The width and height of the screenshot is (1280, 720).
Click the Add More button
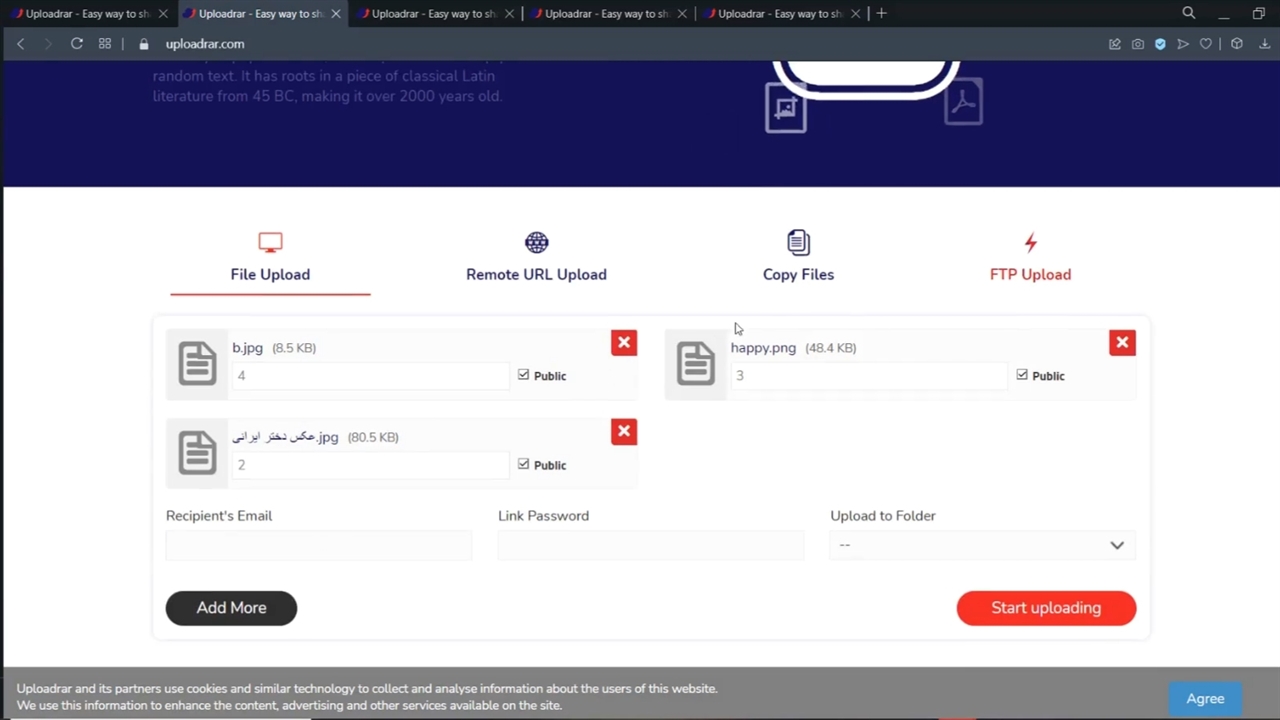click(x=231, y=608)
